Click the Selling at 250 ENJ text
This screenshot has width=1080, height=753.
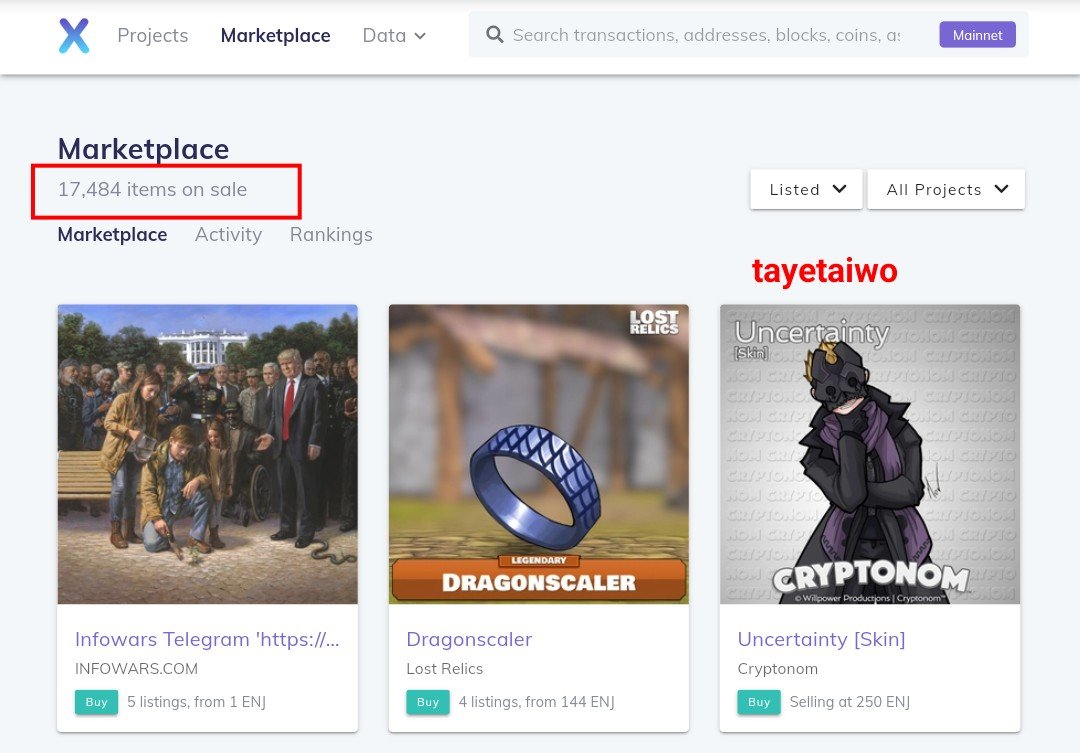click(x=850, y=702)
